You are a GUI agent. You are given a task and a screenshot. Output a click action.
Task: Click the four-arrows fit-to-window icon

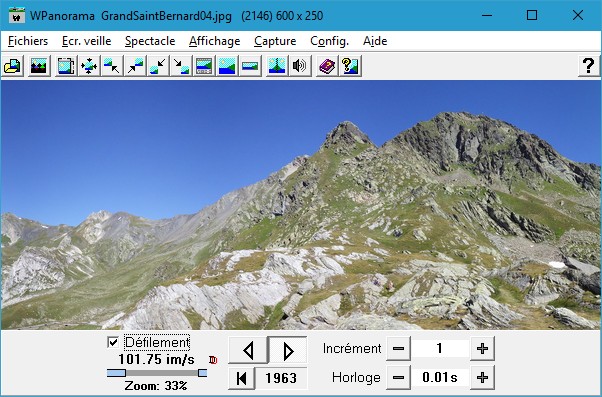(89, 66)
